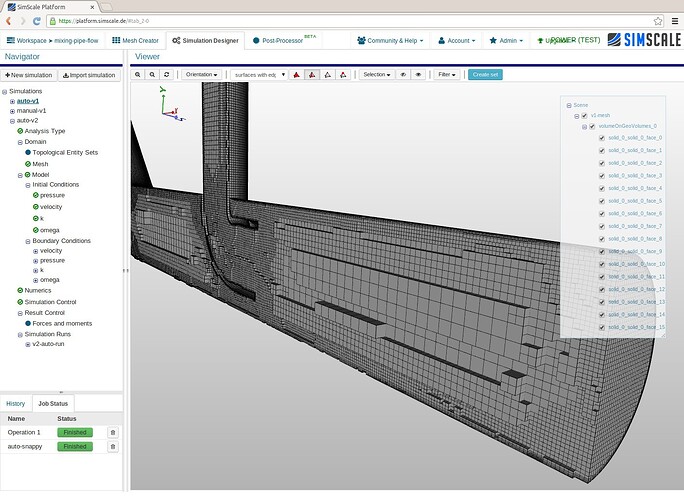
Task: Select omega under Initial Conditions
Action: tap(49, 230)
